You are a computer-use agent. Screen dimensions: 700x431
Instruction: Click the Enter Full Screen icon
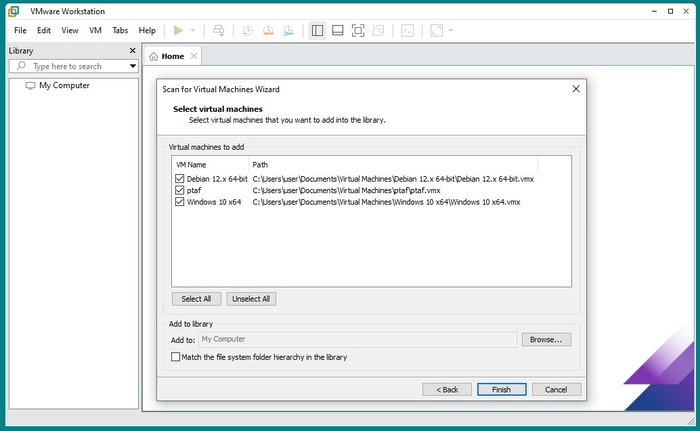[358, 30]
